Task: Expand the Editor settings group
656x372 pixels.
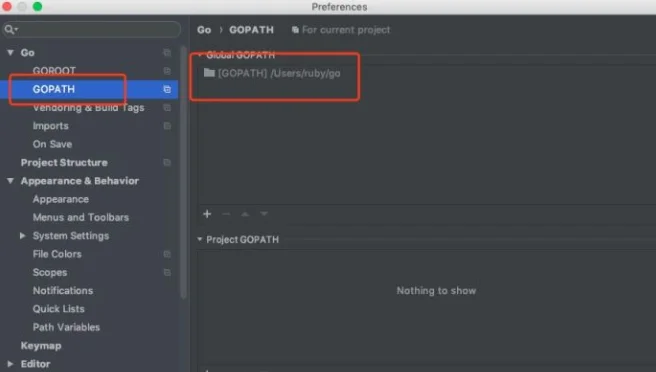Action: click(10, 364)
